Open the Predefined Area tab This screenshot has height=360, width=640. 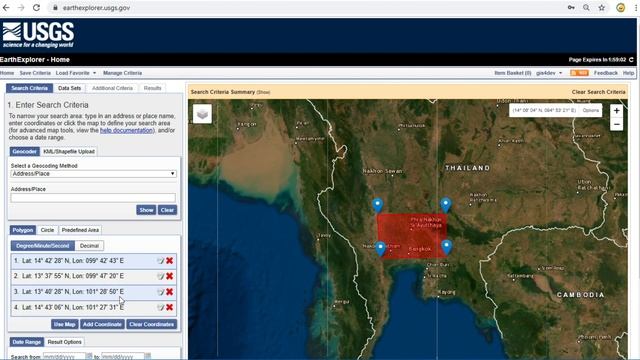click(x=80, y=230)
